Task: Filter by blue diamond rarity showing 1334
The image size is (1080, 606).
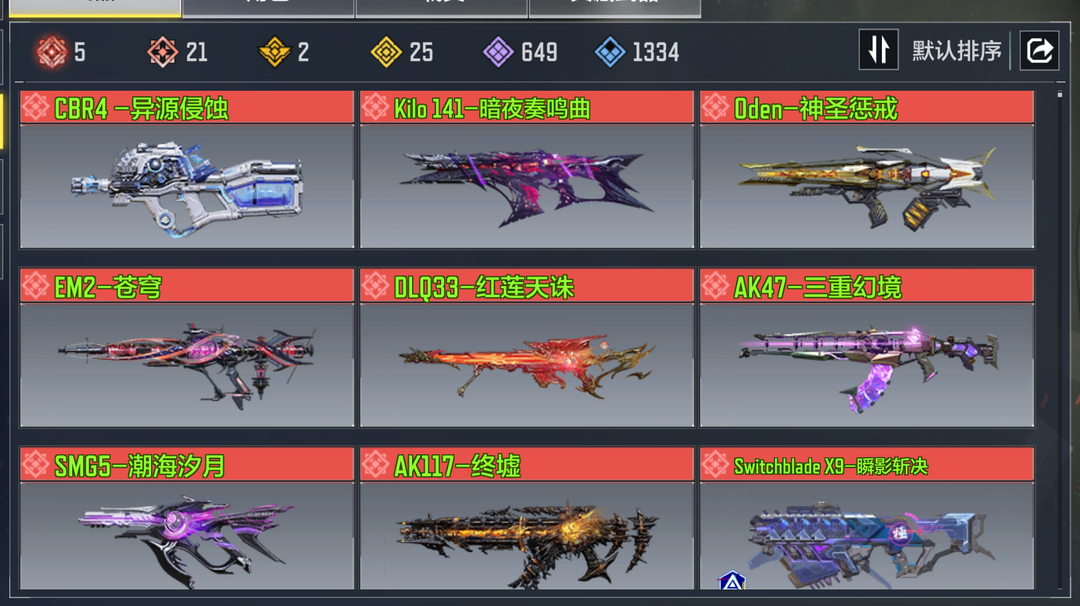Action: [x=610, y=52]
